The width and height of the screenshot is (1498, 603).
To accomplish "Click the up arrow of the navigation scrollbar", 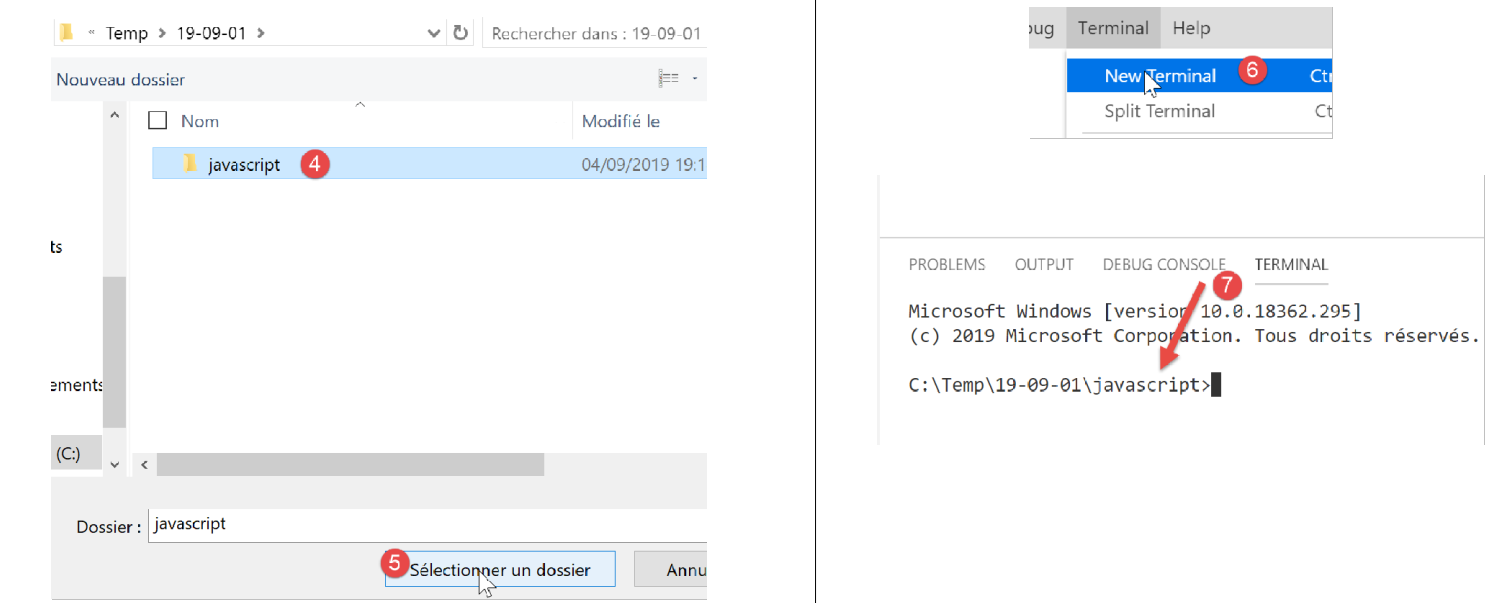I will tap(114, 117).
